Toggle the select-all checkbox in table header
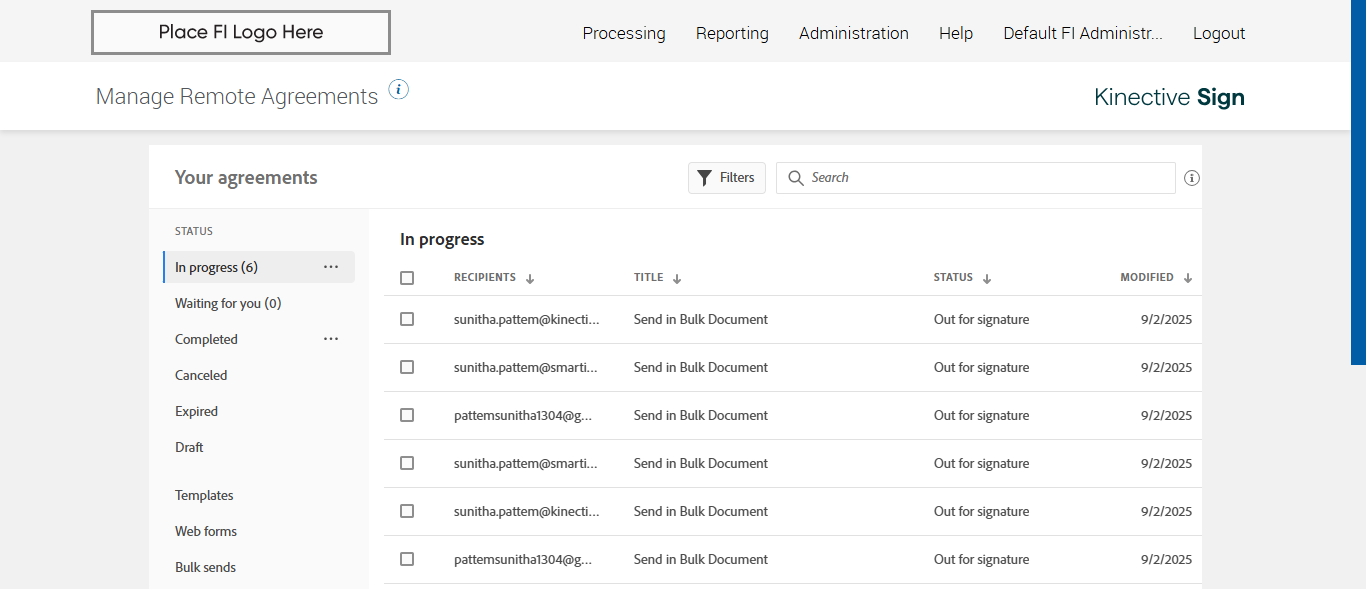 point(407,278)
